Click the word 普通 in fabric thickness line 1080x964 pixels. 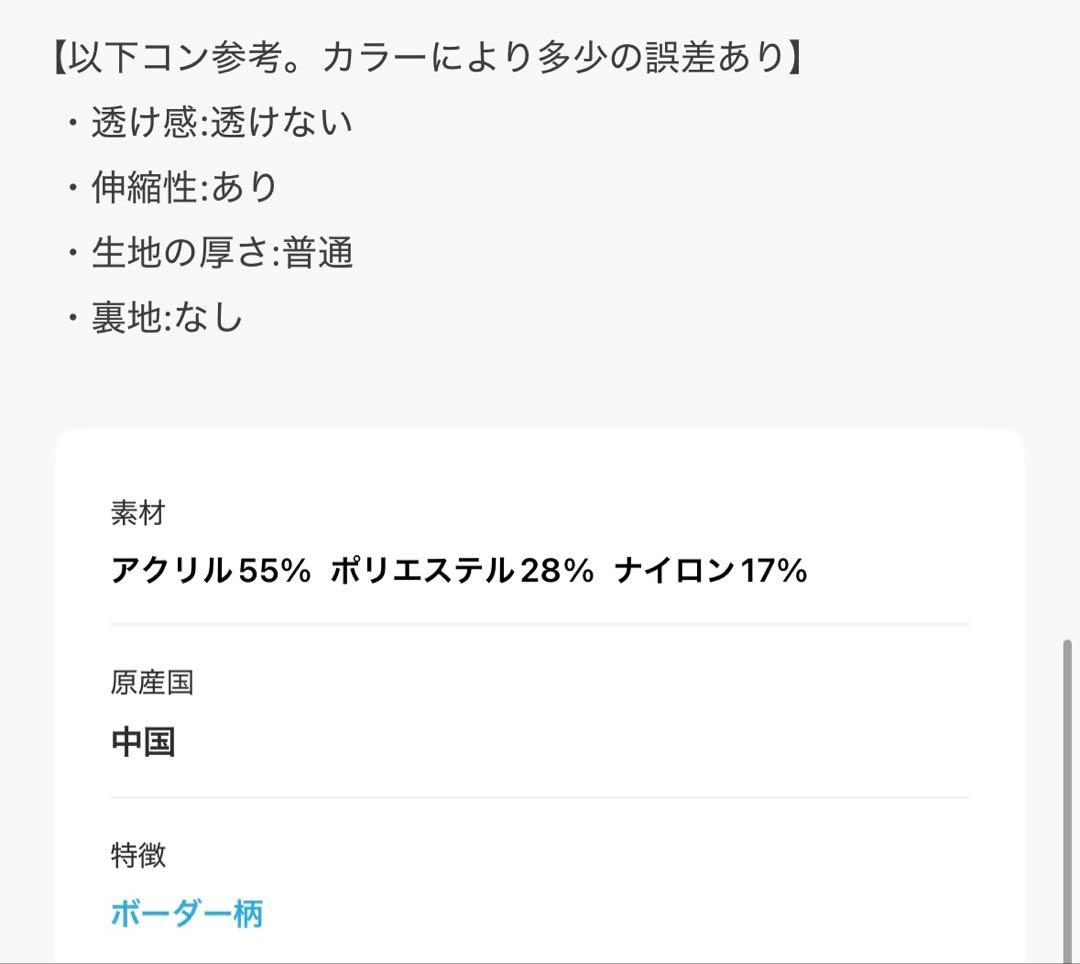click(318, 252)
